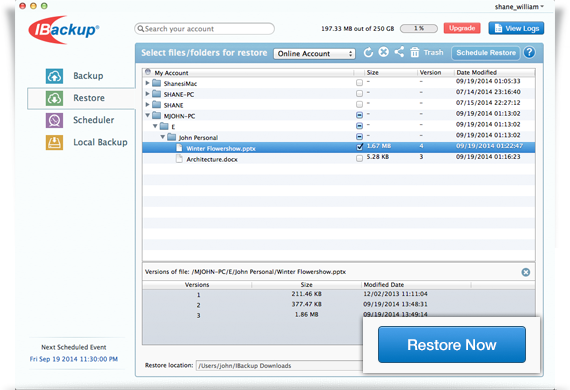This screenshot has height=390, width=570.
Task: Switch to the Scheduler tab
Action: pyautogui.click(x=94, y=120)
